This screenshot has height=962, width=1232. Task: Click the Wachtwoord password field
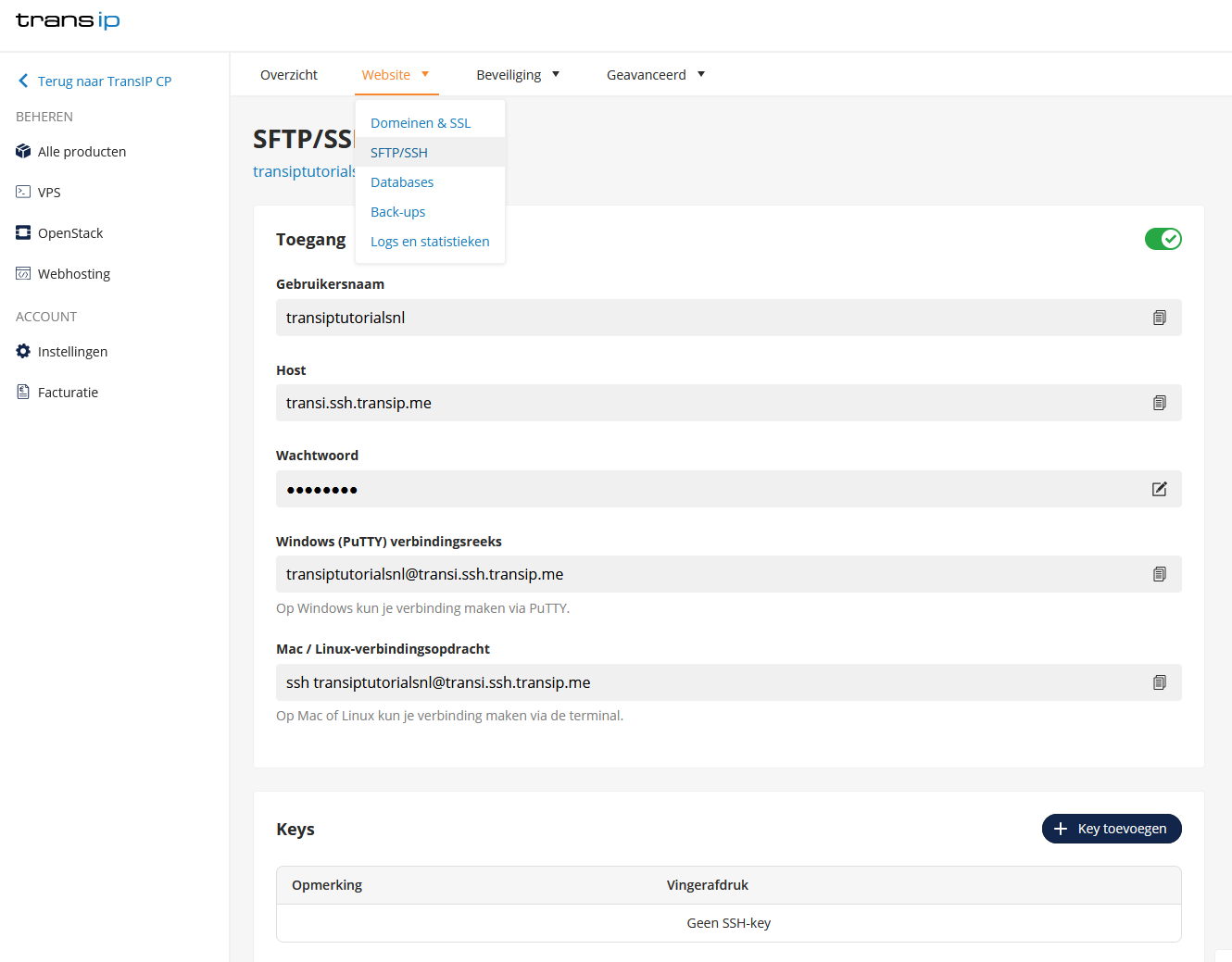[x=729, y=489]
